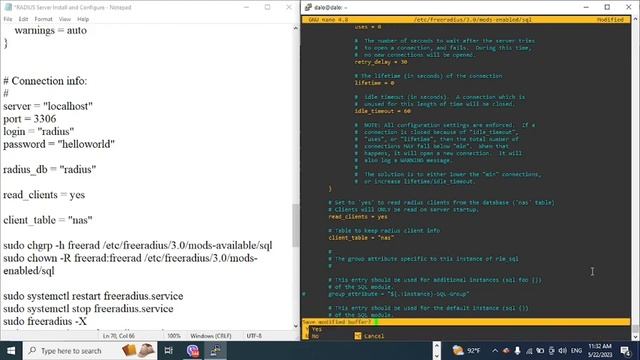Open the Windows Start menu
This screenshot has height=360, width=640.
coord(11,351)
